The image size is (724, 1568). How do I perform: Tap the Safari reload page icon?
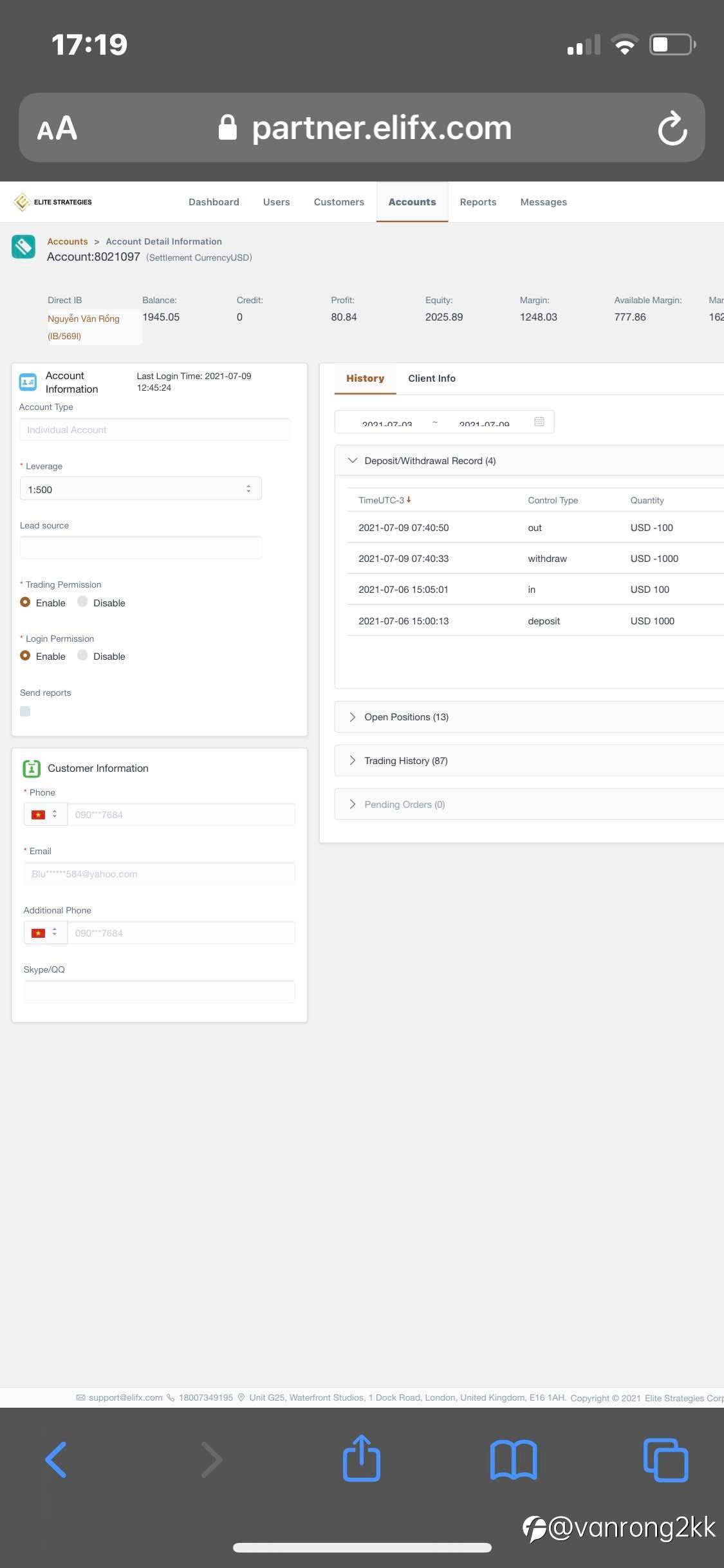[x=673, y=127]
